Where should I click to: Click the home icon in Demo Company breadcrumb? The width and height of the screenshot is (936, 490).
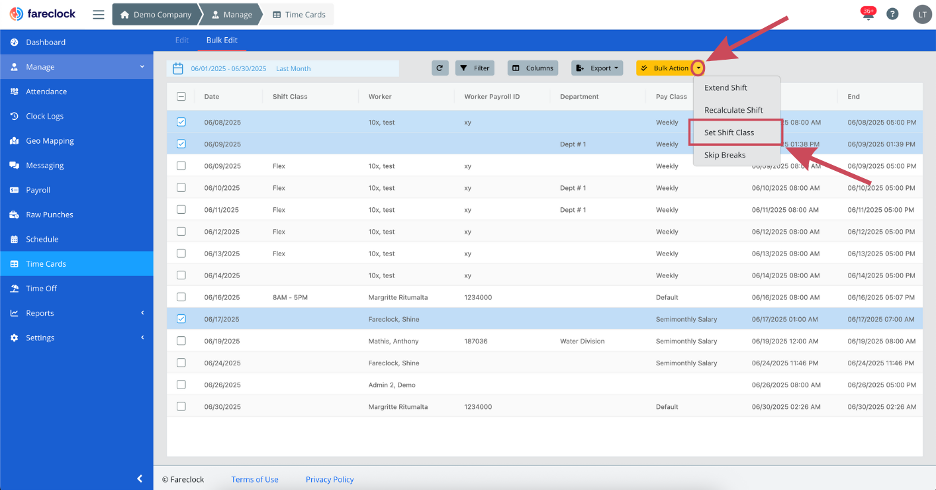[x=125, y=15]
